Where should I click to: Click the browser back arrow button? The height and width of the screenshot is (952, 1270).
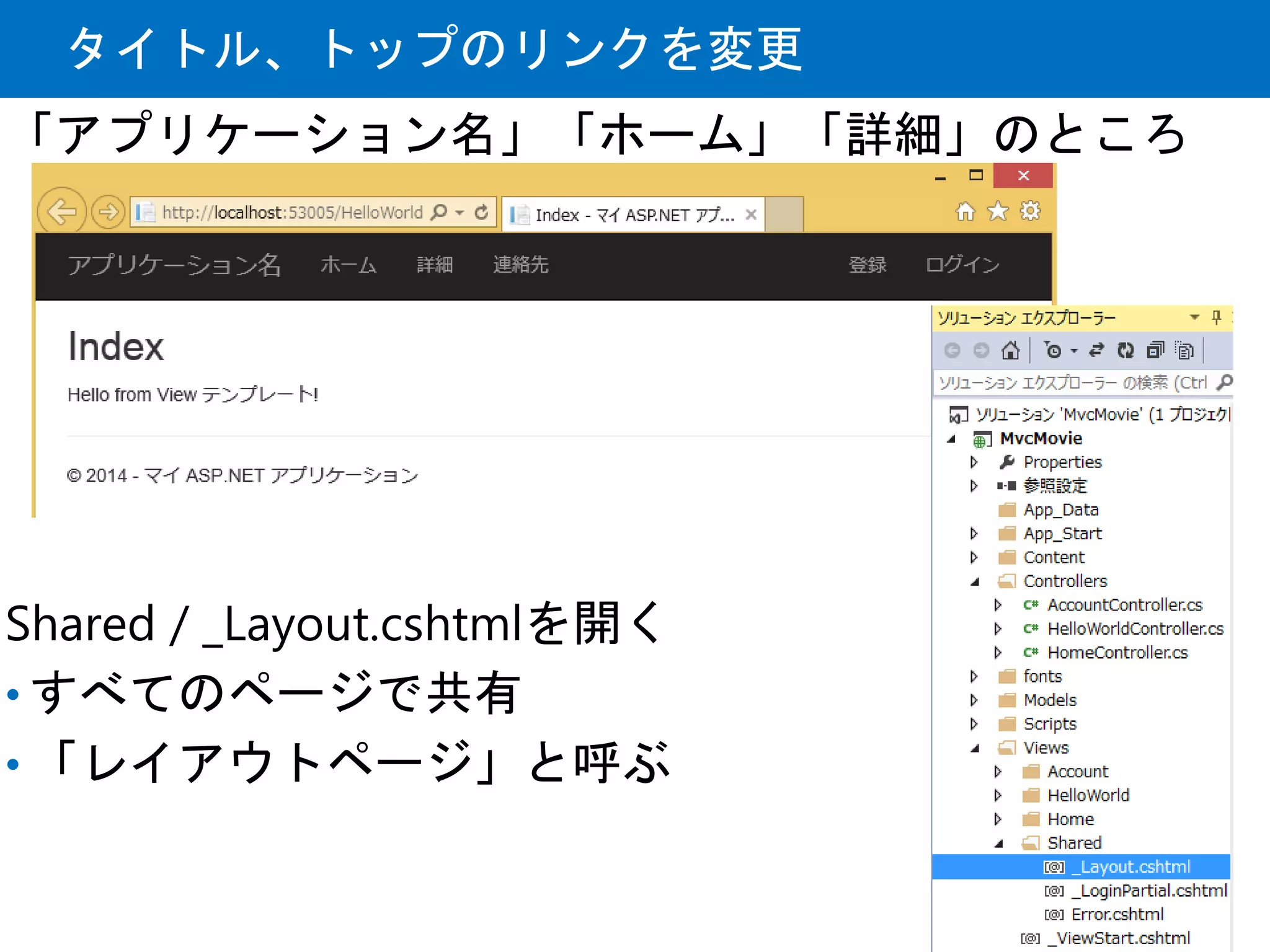pyautogui.click(x=62, y=211)
